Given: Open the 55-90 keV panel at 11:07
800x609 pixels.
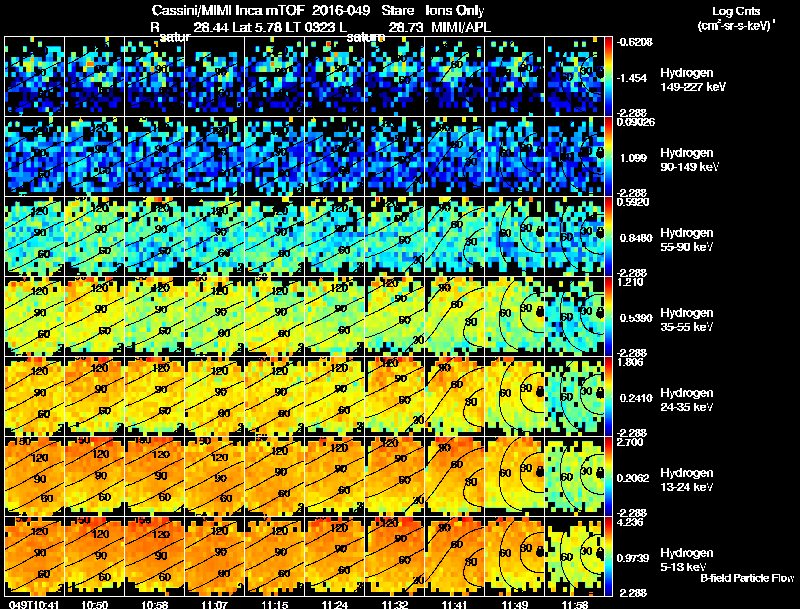Looking at the screenshot, I should click(214, 236).
